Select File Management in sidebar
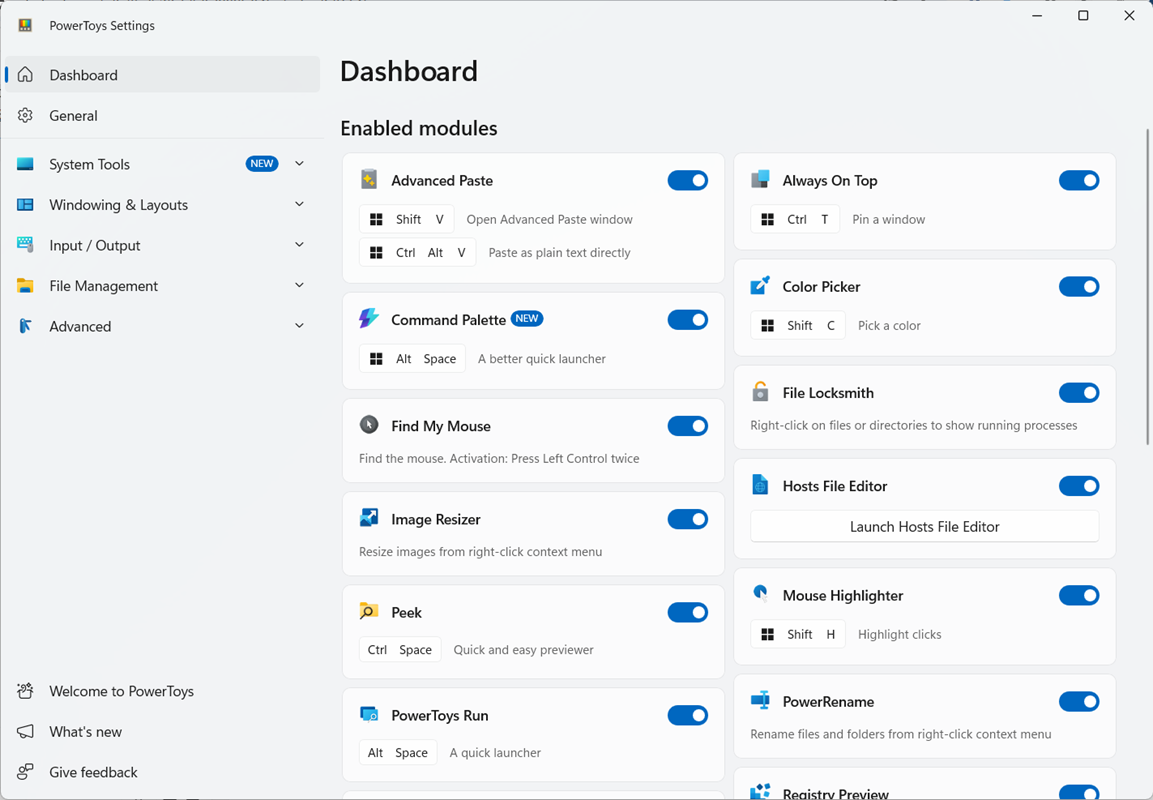This screenshot has height=800, width=1153. (x=163, y=285)
